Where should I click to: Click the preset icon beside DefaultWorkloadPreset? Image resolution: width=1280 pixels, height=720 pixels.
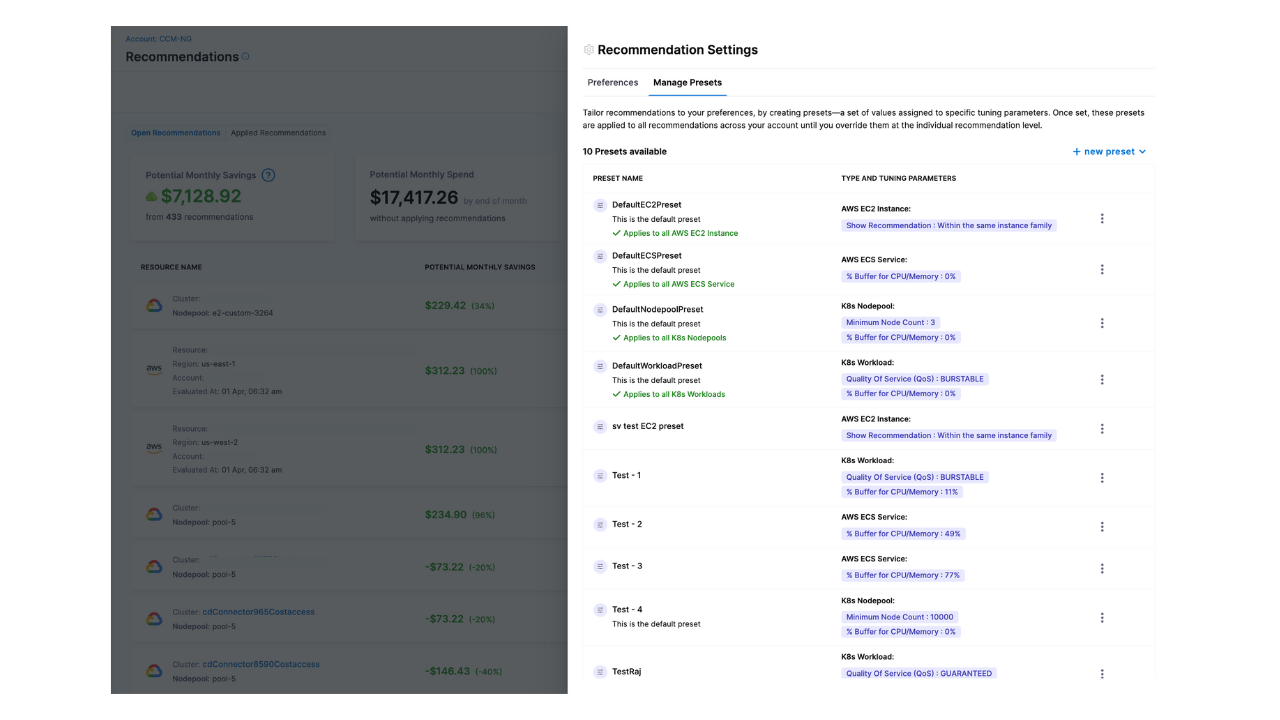tap(600, 366)
